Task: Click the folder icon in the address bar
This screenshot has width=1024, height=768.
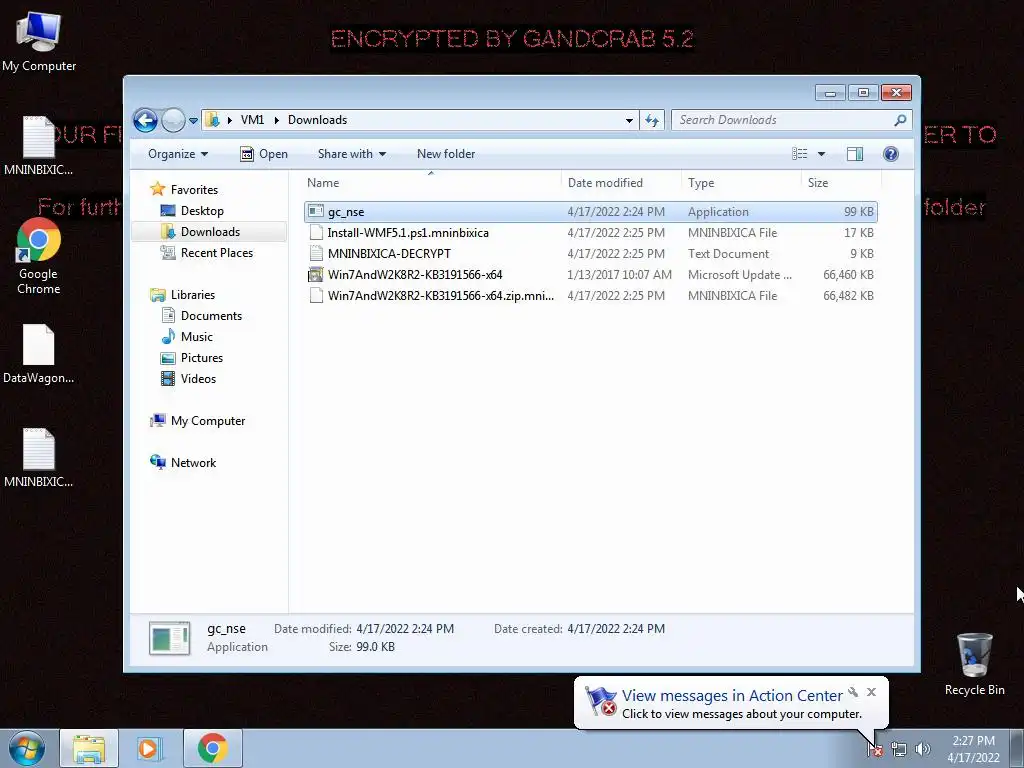Action: coord(212,120)
